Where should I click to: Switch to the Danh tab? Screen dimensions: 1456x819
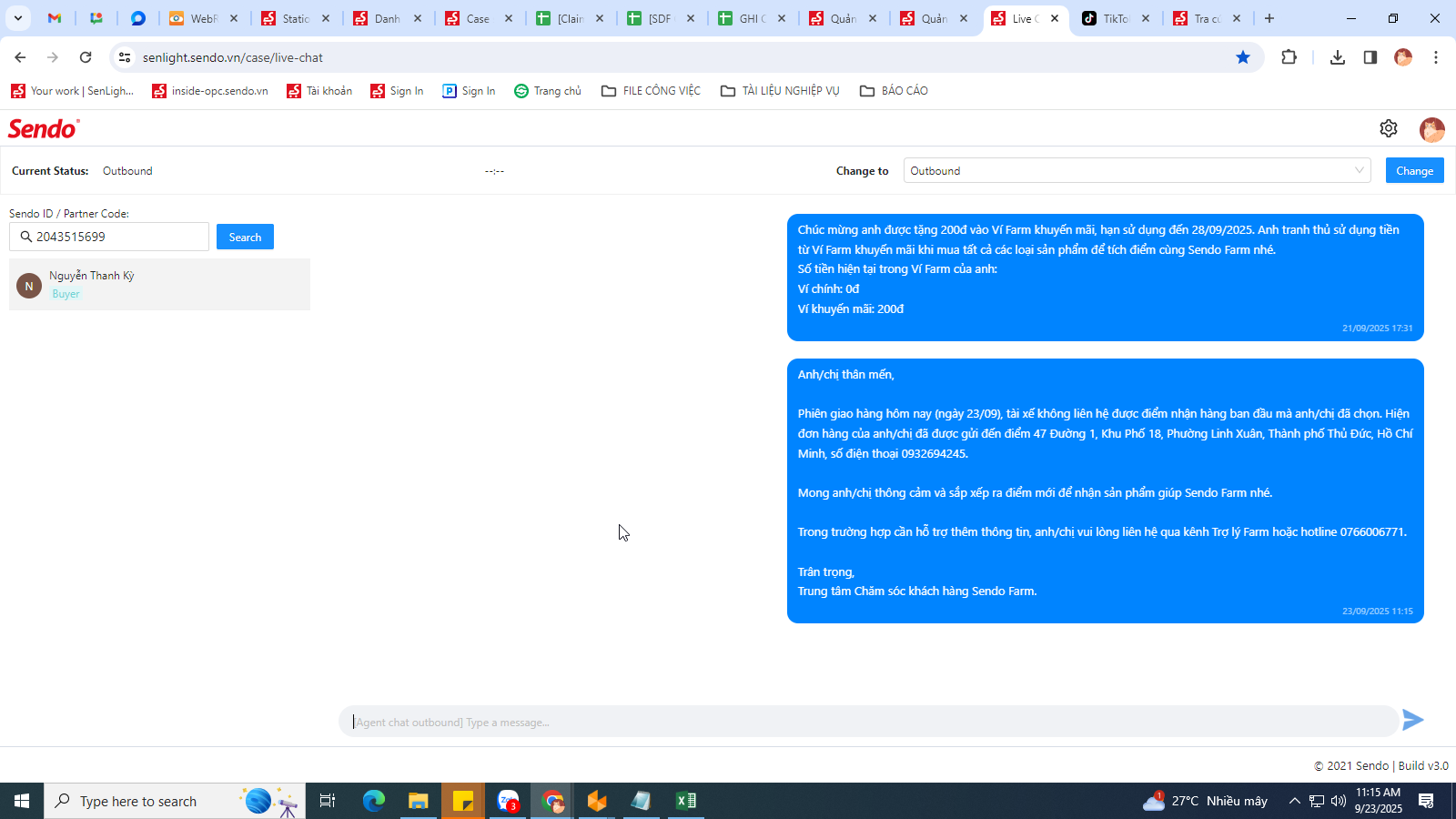tap(387, 18)
